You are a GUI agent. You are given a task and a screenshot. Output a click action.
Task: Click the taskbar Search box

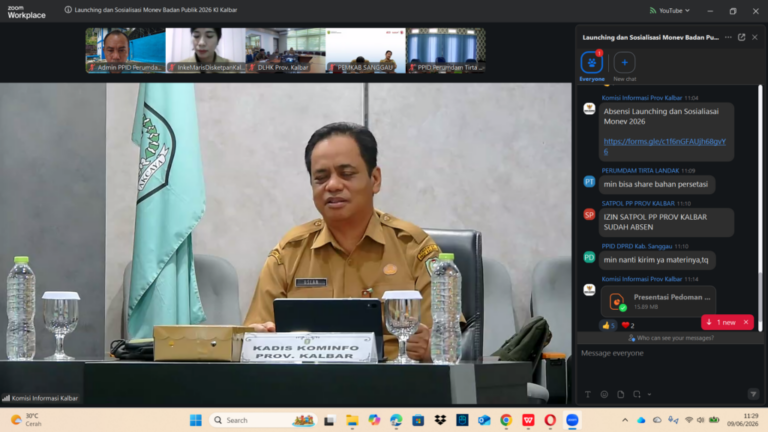(264, 420)
